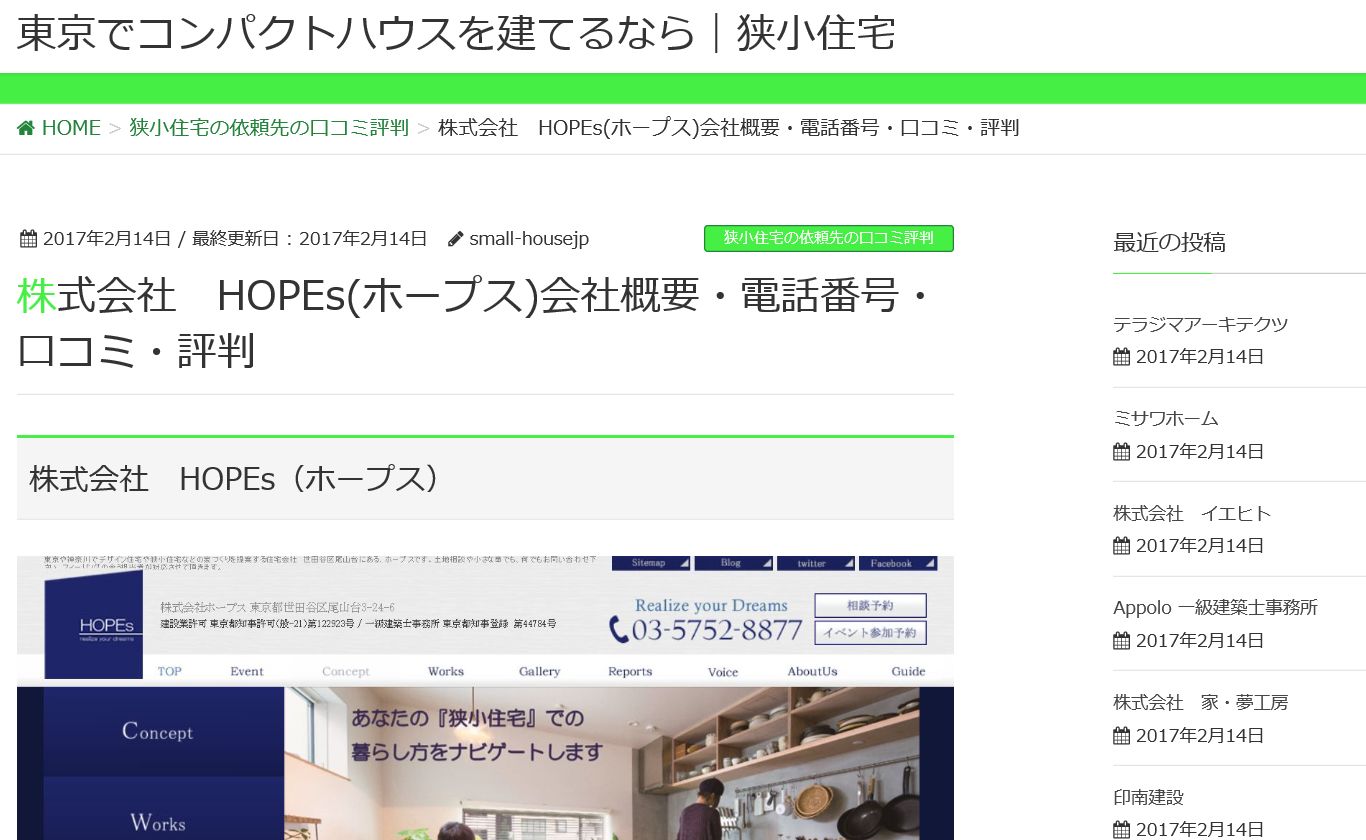
Task: Open the site title 東京でコンパクトハウスを建てるなら
Action: pos(456,33)
